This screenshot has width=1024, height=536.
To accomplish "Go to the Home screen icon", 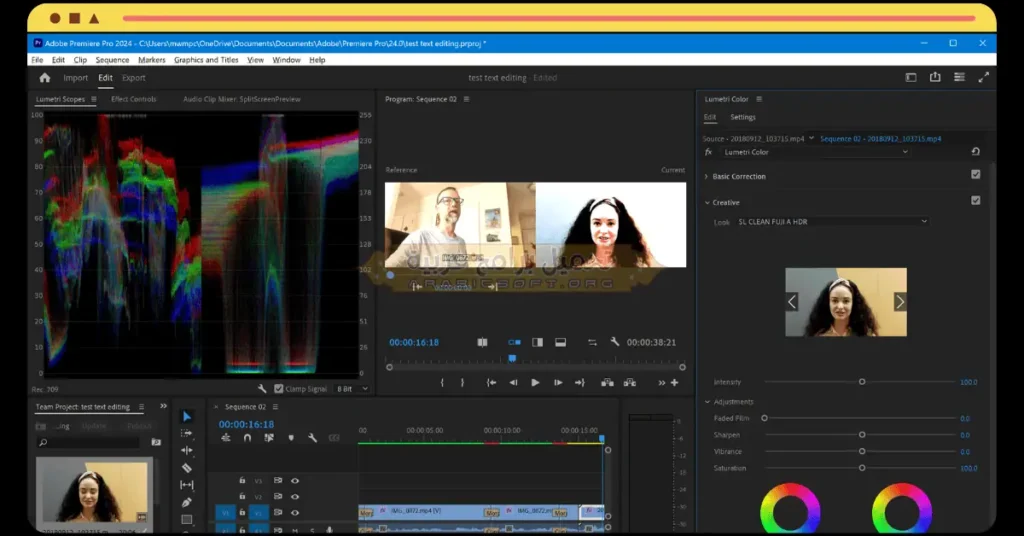I will (44, 78).
